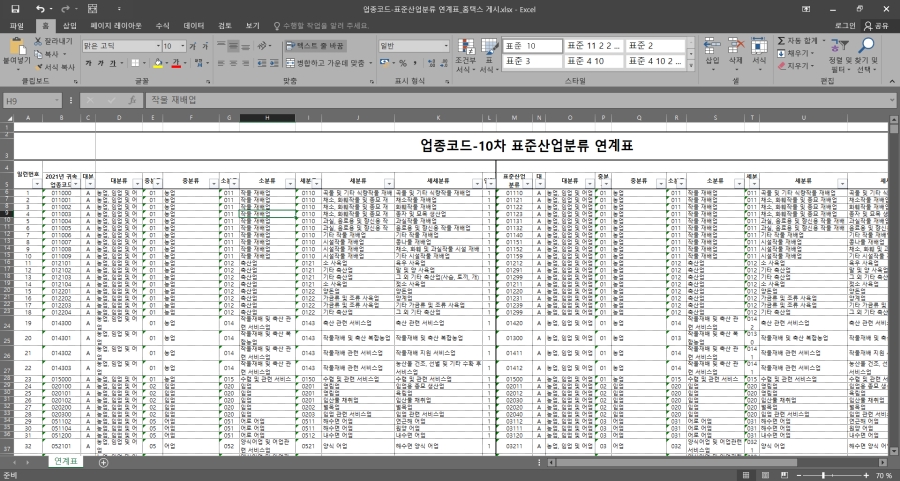Open the Name Box dropdown for H9
This screenshot has height=481, width=900.
point(57,100)
